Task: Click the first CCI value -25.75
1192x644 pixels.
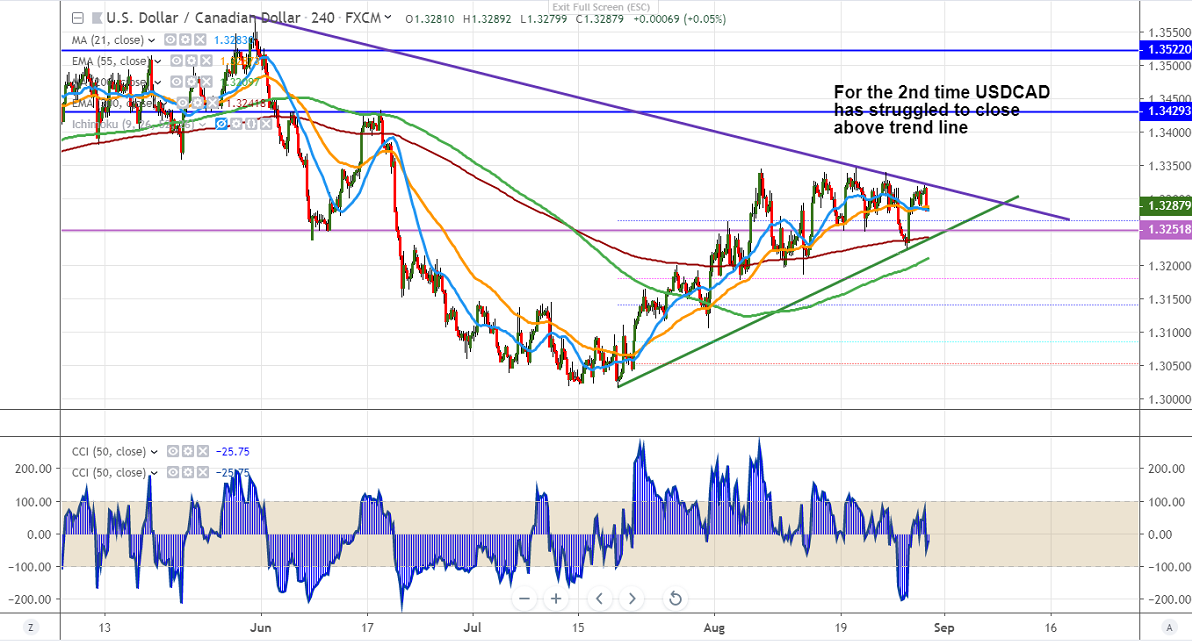Action: click(233, 452)
